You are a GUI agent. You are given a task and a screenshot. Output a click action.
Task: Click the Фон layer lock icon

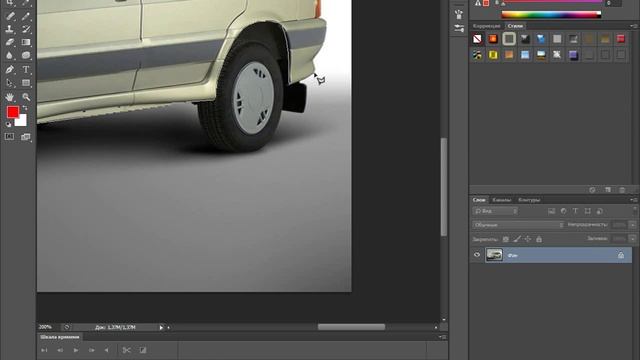click(621, 255)
